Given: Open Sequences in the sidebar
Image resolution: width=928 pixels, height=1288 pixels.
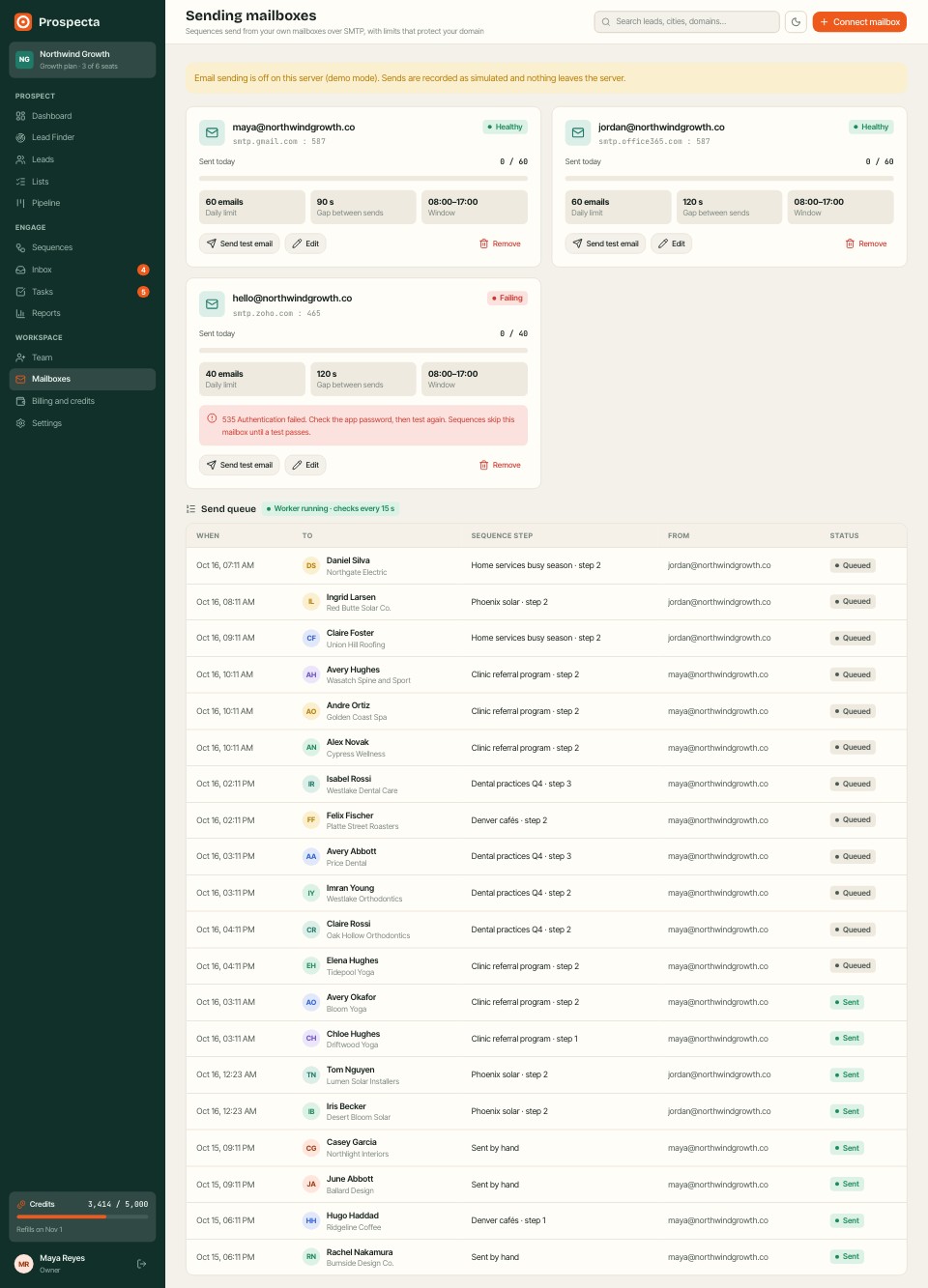Looking at the screenshot, I should (82, 247).
